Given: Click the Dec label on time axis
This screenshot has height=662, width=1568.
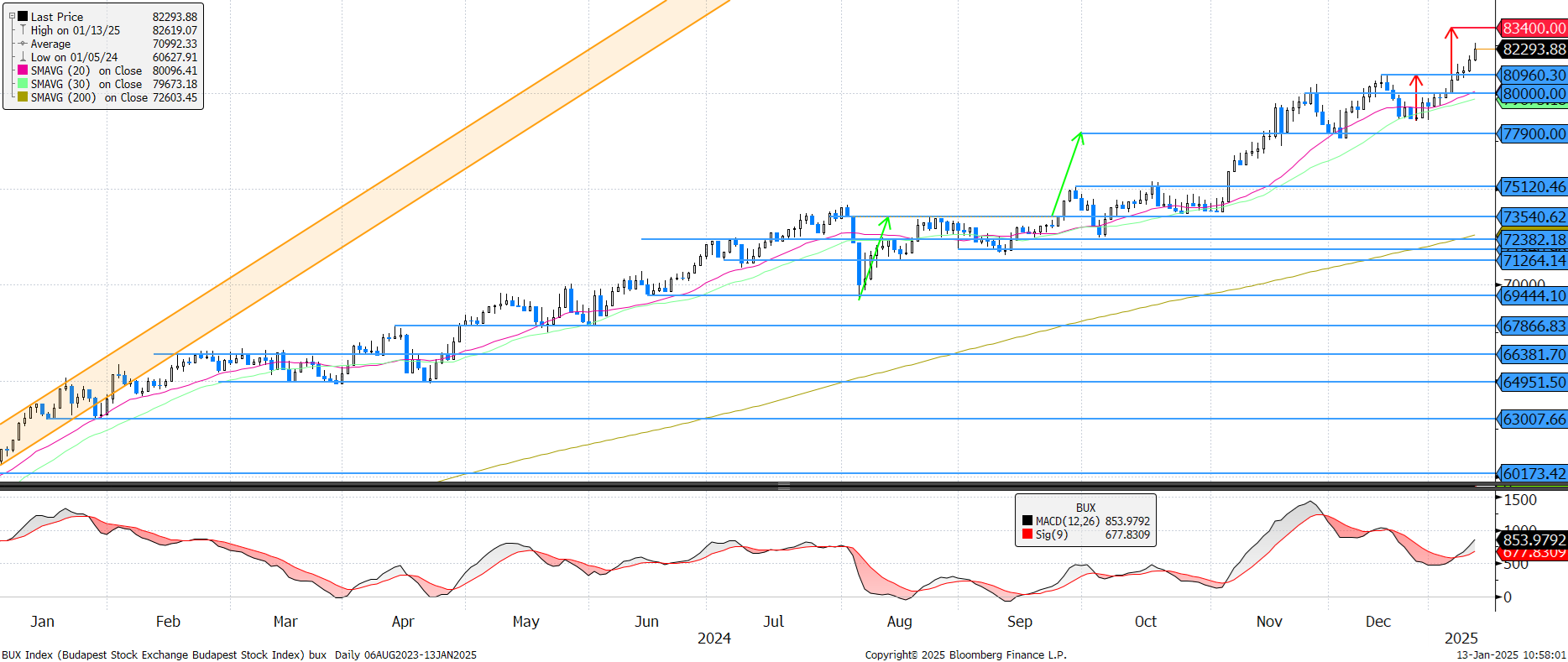Looking at the screenshot, I should [1377, 622].
